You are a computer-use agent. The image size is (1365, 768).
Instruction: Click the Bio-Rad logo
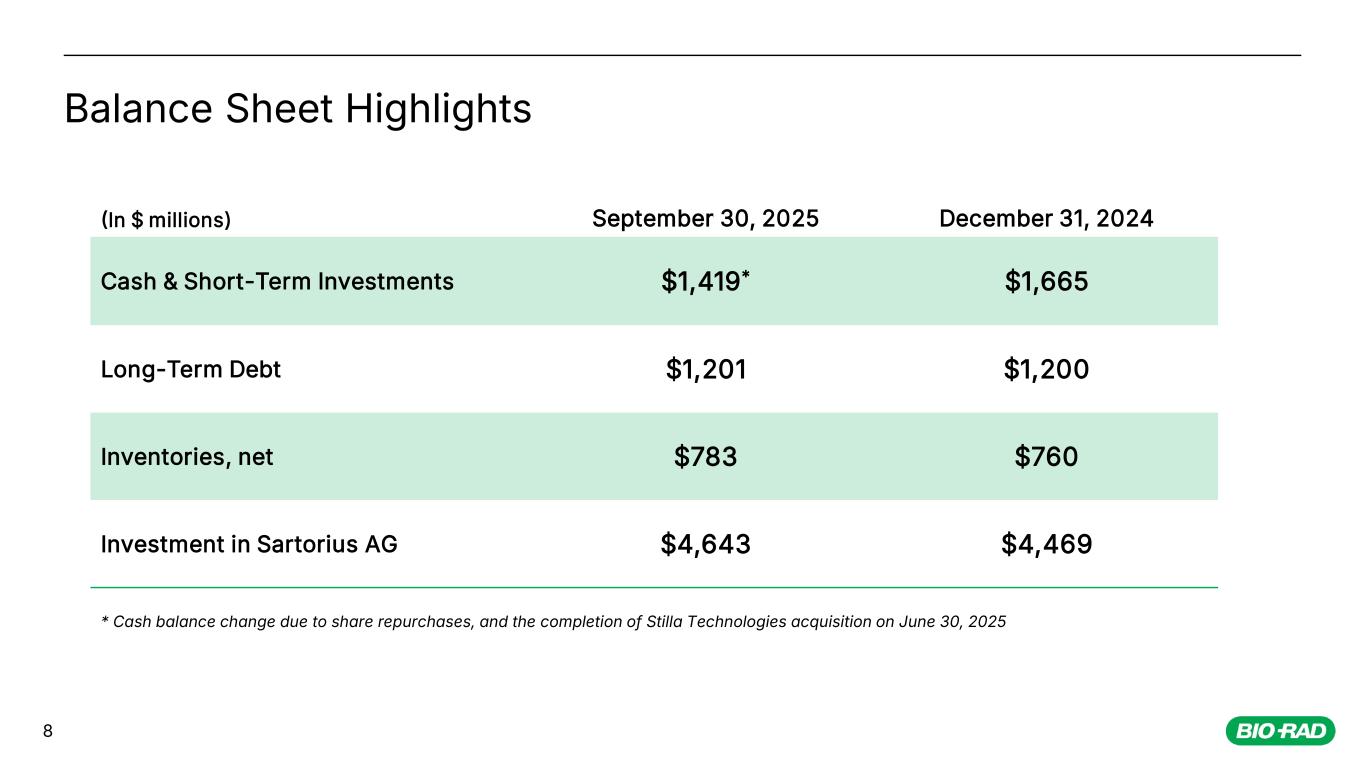1280,732
